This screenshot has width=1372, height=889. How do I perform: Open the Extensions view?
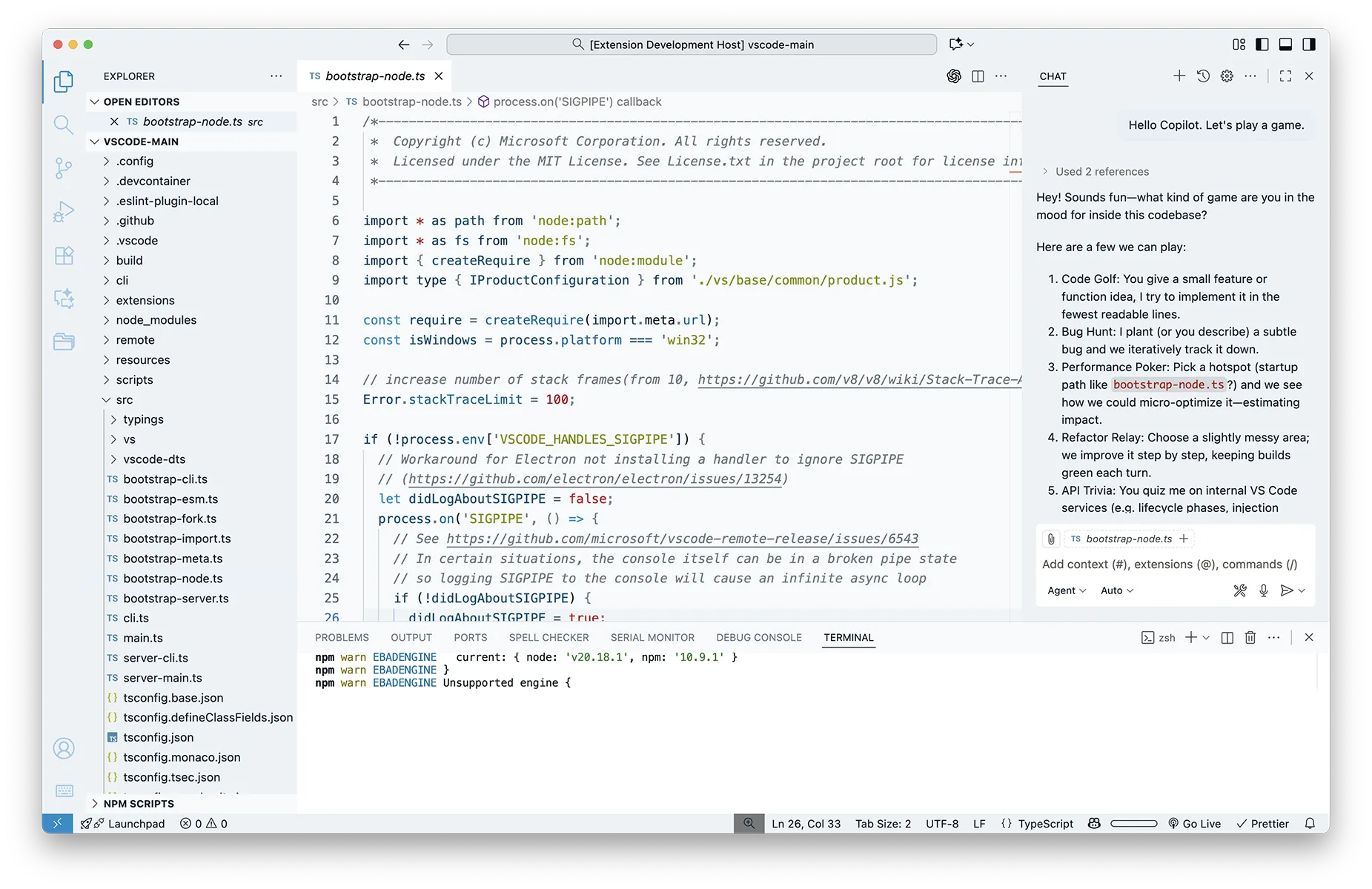click(x=64, y=255)
